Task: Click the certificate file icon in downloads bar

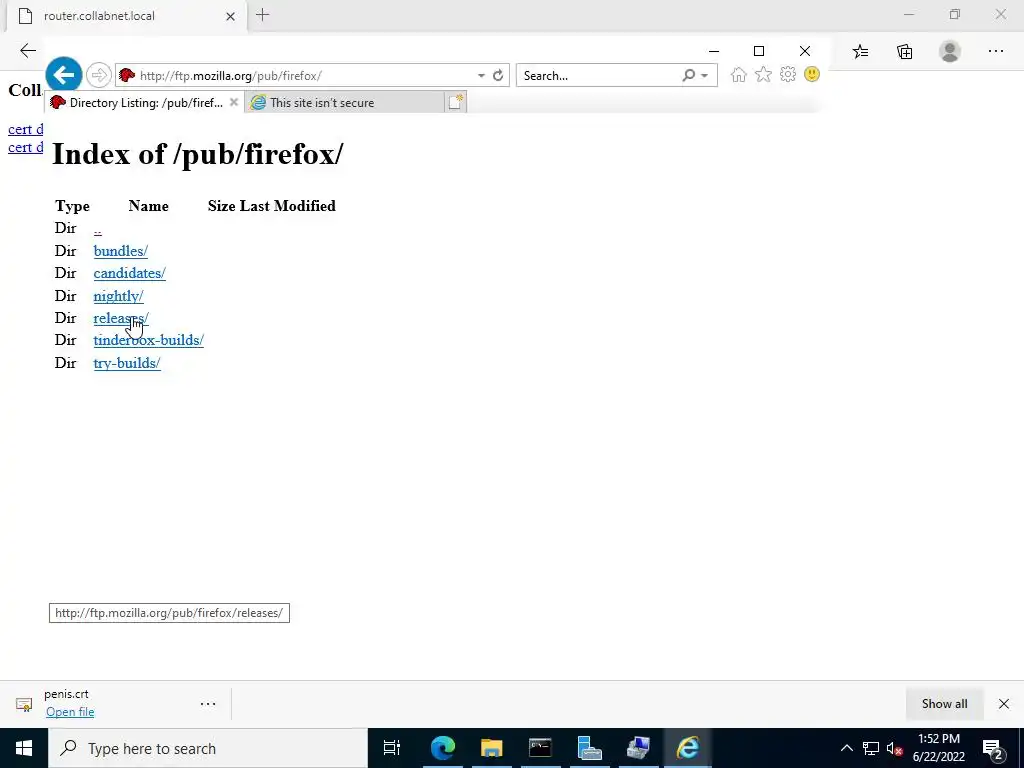Action: (x=24, y=704)
